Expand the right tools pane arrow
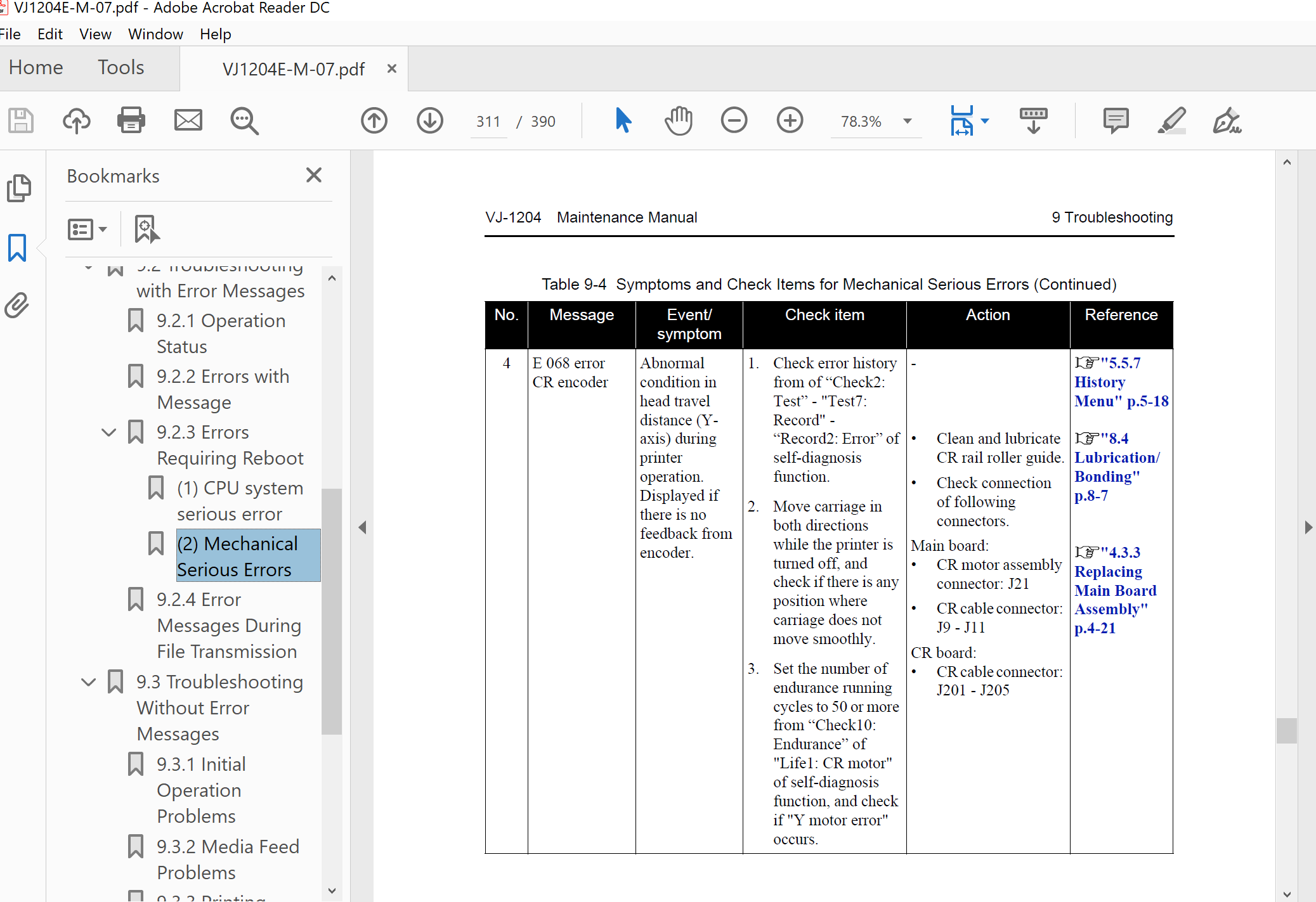This screenshot has height=902, width=1316. pyautogui.click(x=1308, y=527)
